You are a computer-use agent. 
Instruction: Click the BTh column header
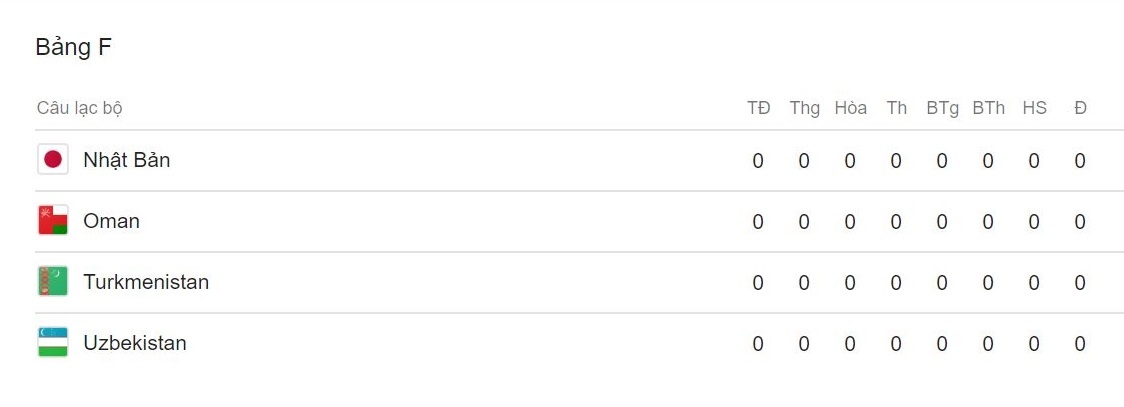[988, 108]
